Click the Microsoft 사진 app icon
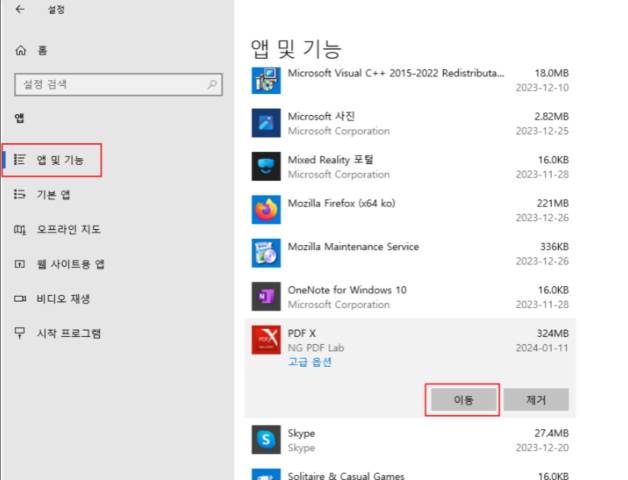 click(266, 123)
